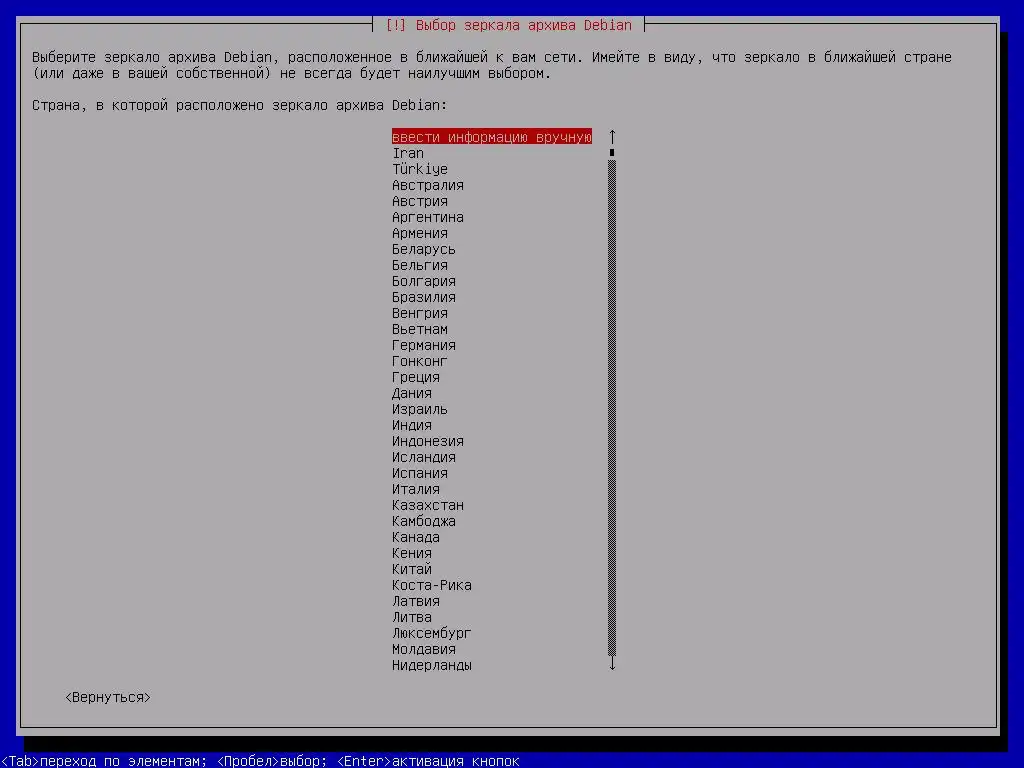Pick Гонконг as archive mirror country

coord(420,361)
